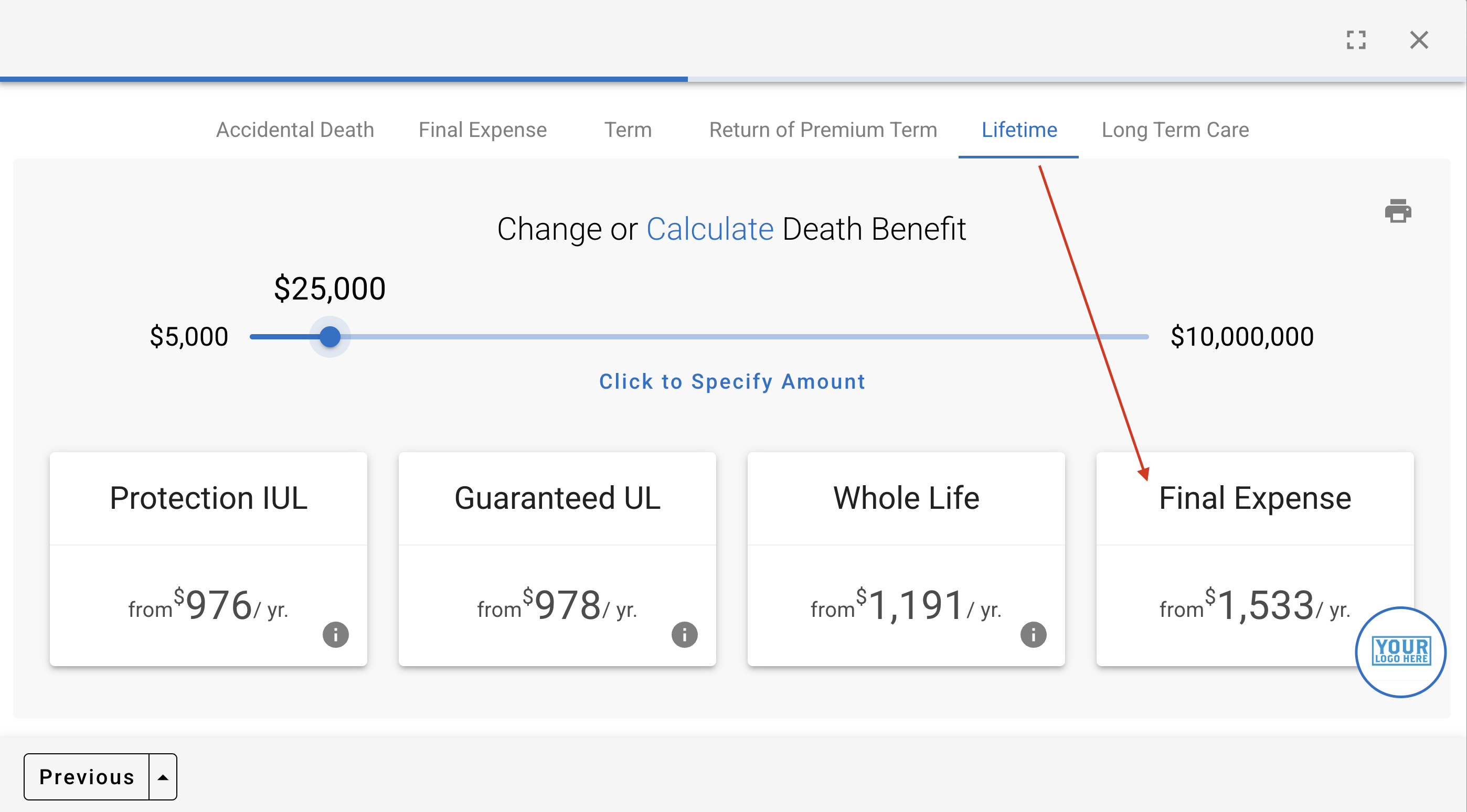This screenshot has height=812, width=1467.
Task: Re-select the Lifetime tab
Action: [x=1019, y=130]
